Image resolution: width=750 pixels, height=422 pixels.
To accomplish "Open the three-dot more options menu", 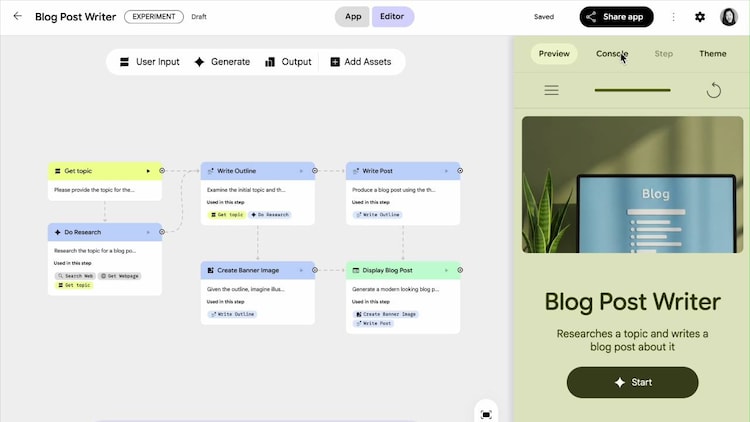I will coord(673,17).
